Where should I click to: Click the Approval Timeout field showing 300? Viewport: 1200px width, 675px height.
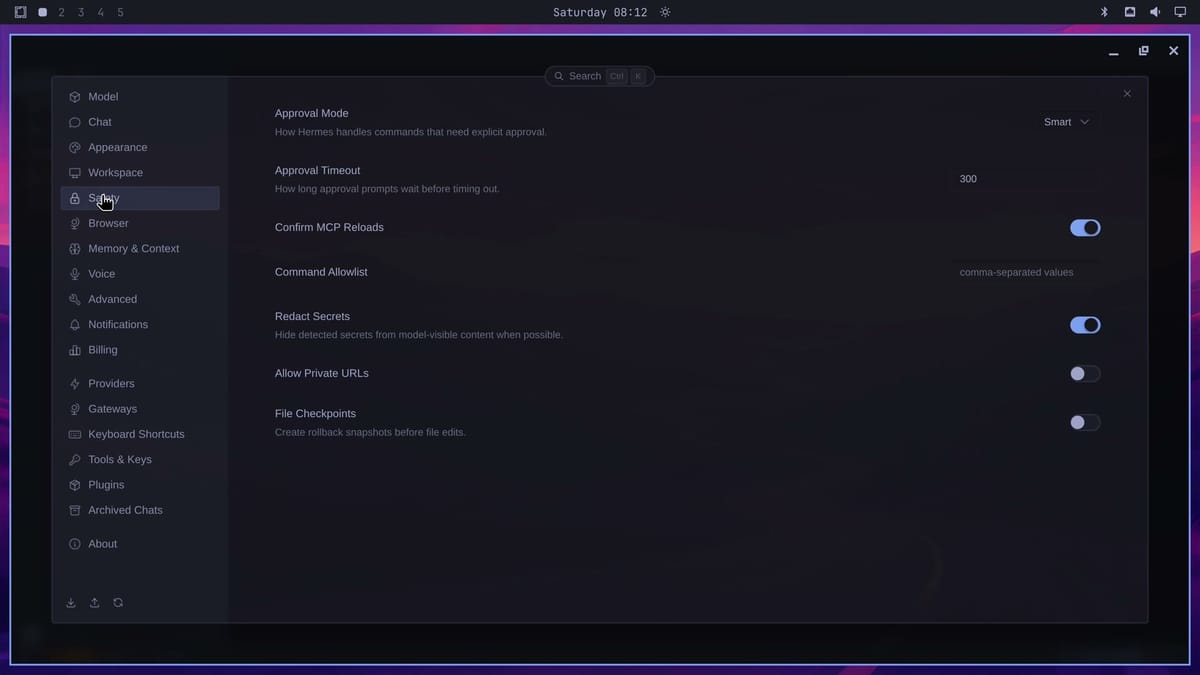pos(1025,179)
